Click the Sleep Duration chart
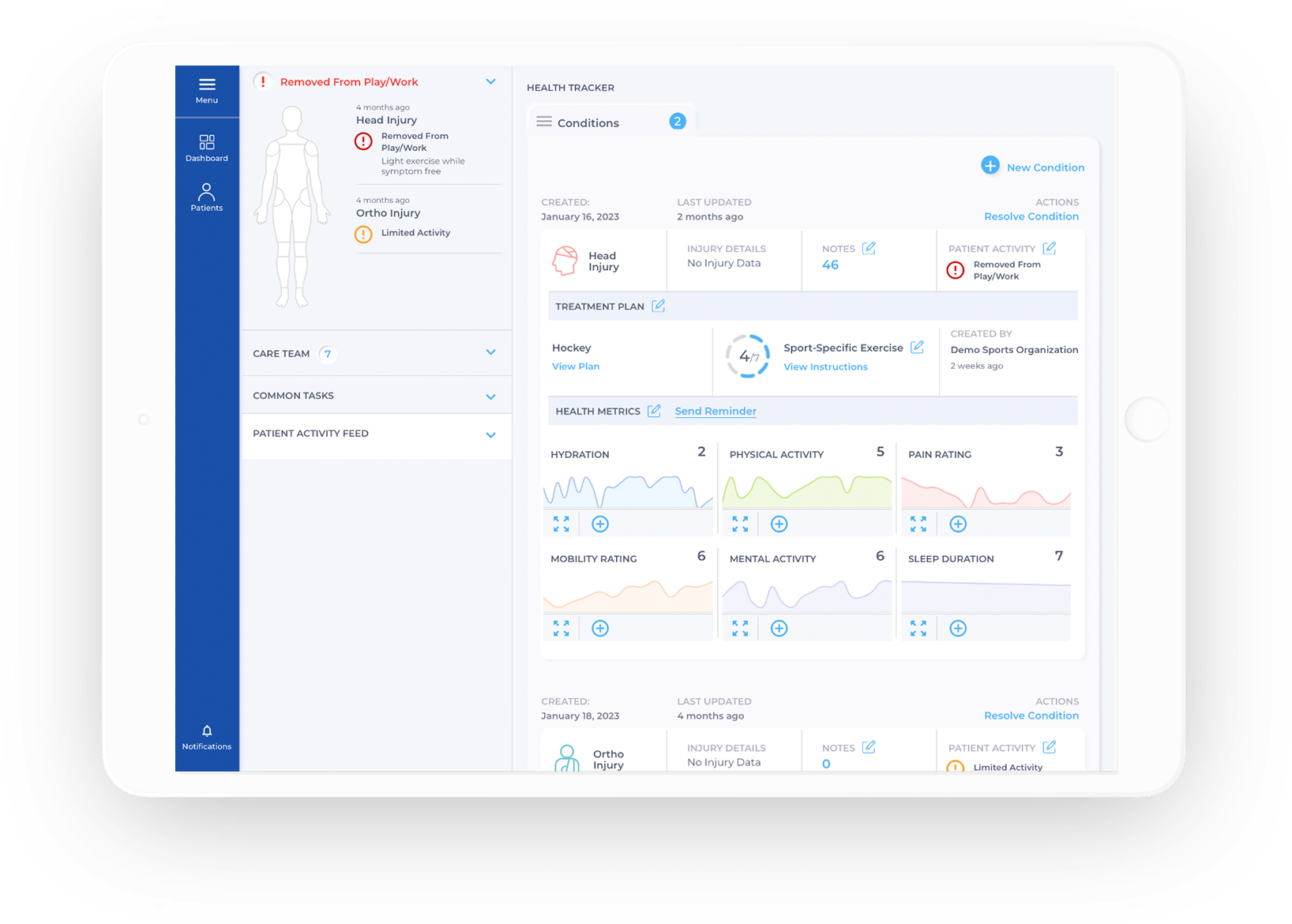 point(986,595)
